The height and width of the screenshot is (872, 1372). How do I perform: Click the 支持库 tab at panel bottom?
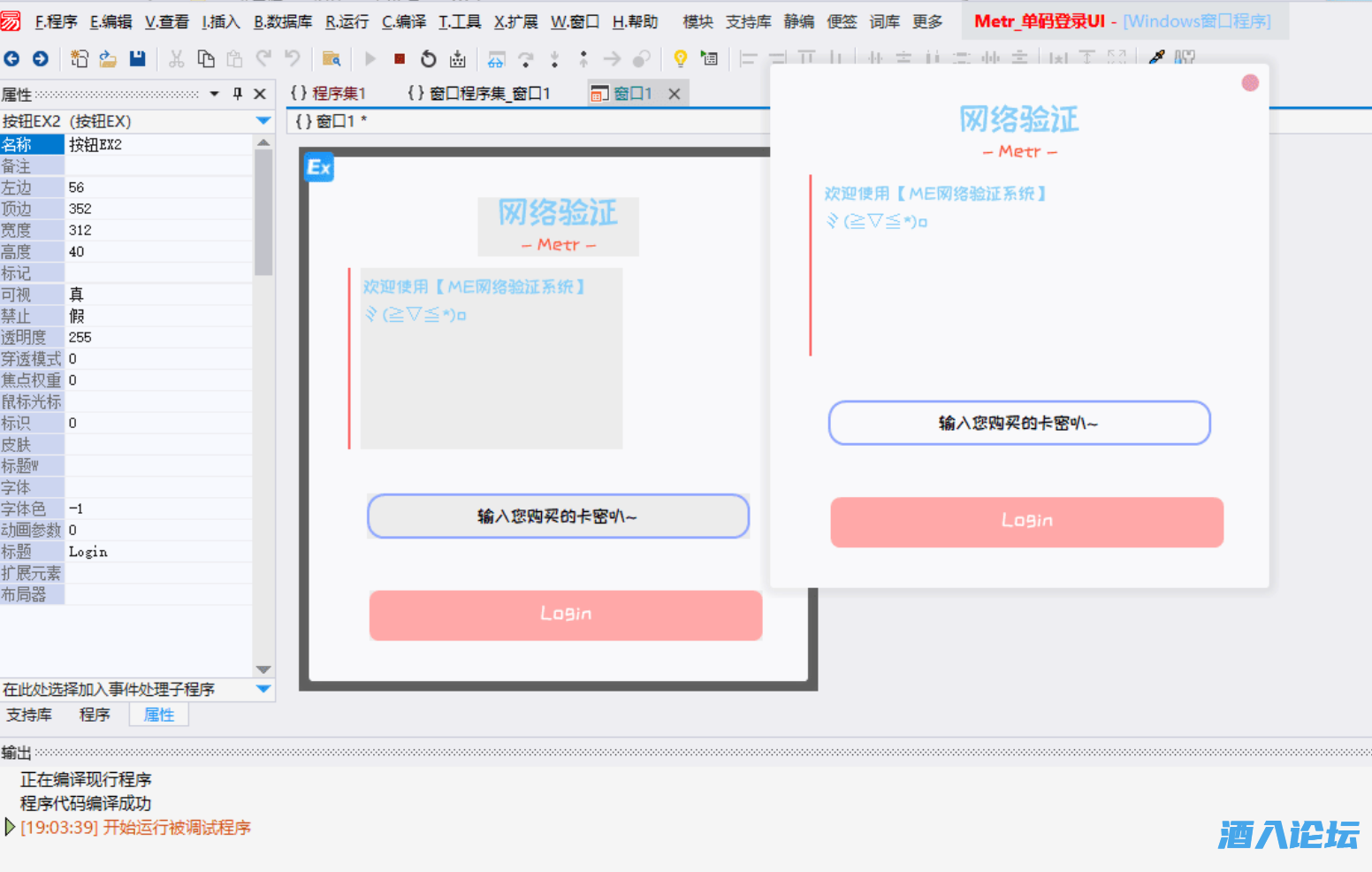pyautogui.click(x=29, y=715)
